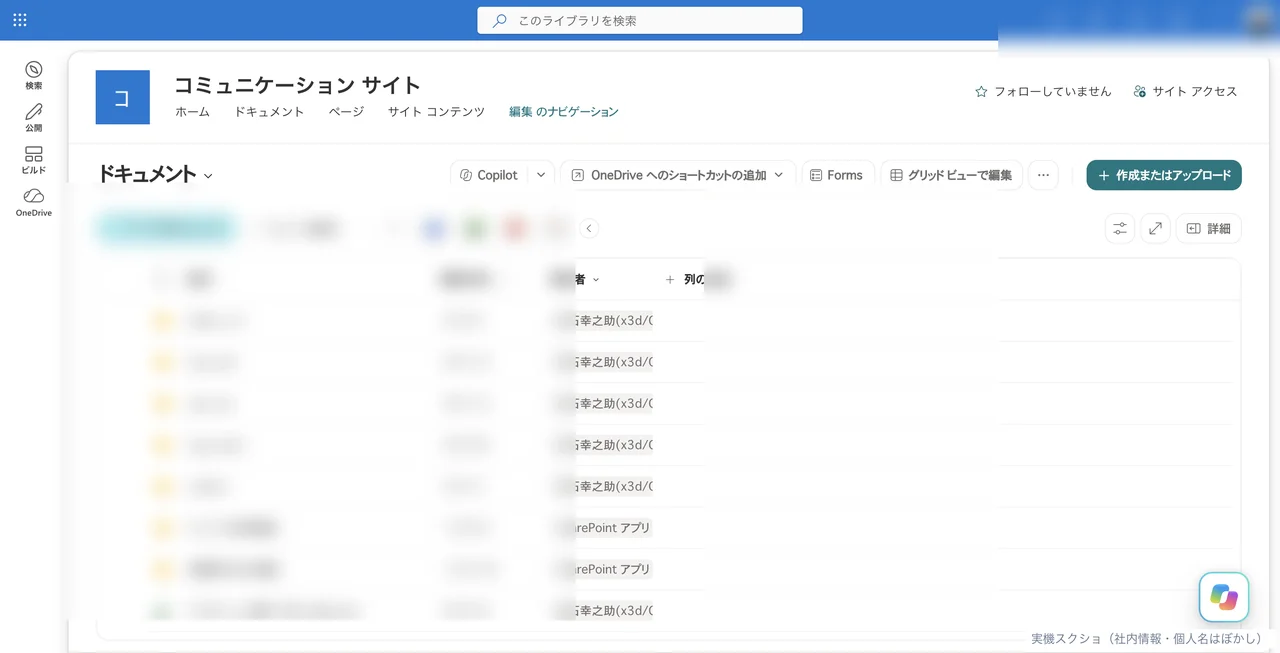Expand the Copilot dropdown chevron
The image size is (1280, 653).
541,175
